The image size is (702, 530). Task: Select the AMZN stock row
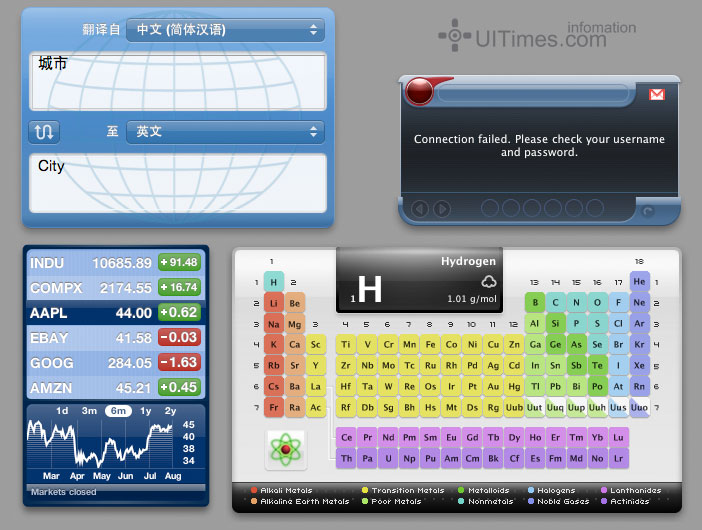[x=116, y=387]
